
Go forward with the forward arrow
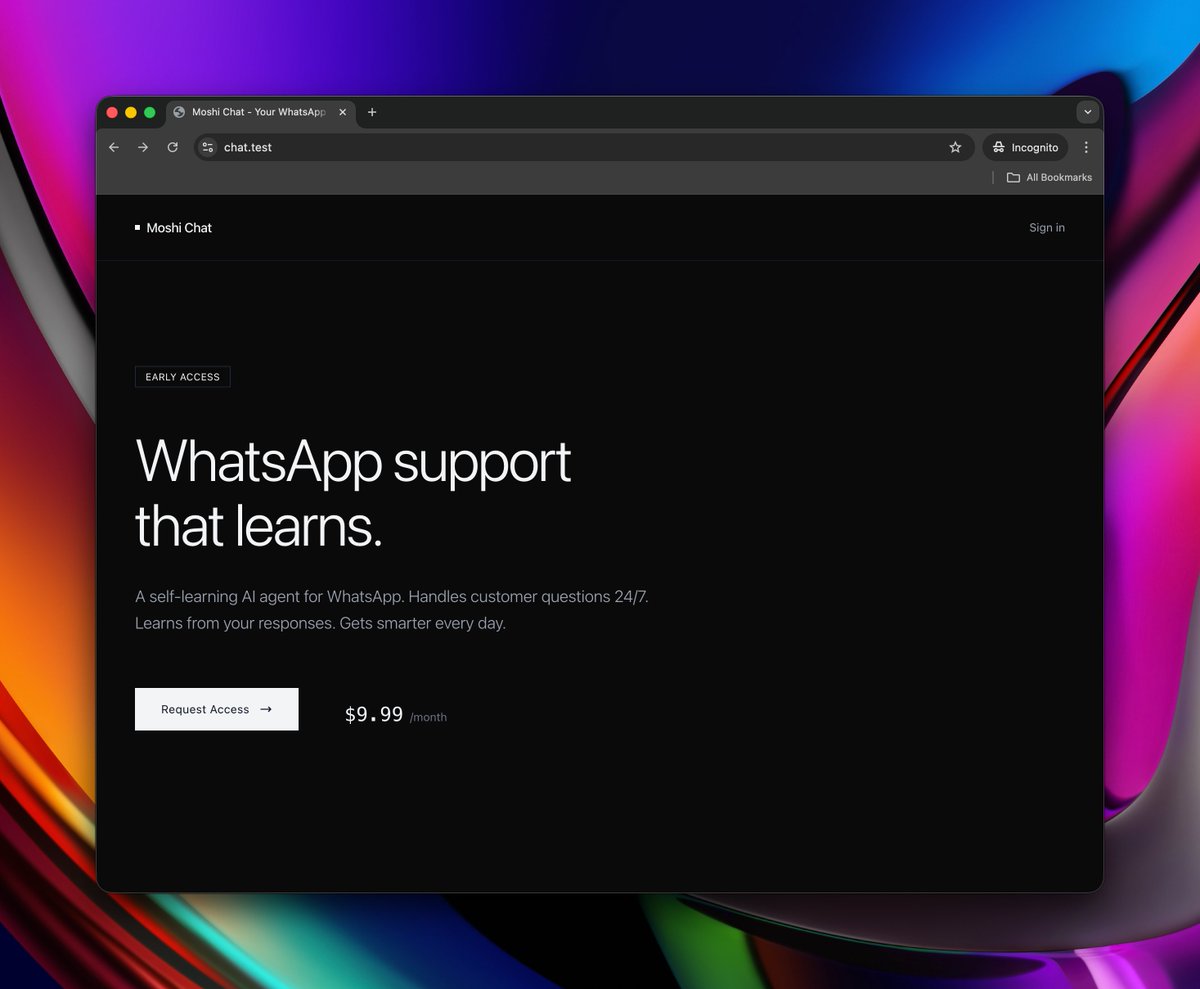click(143, 147)
